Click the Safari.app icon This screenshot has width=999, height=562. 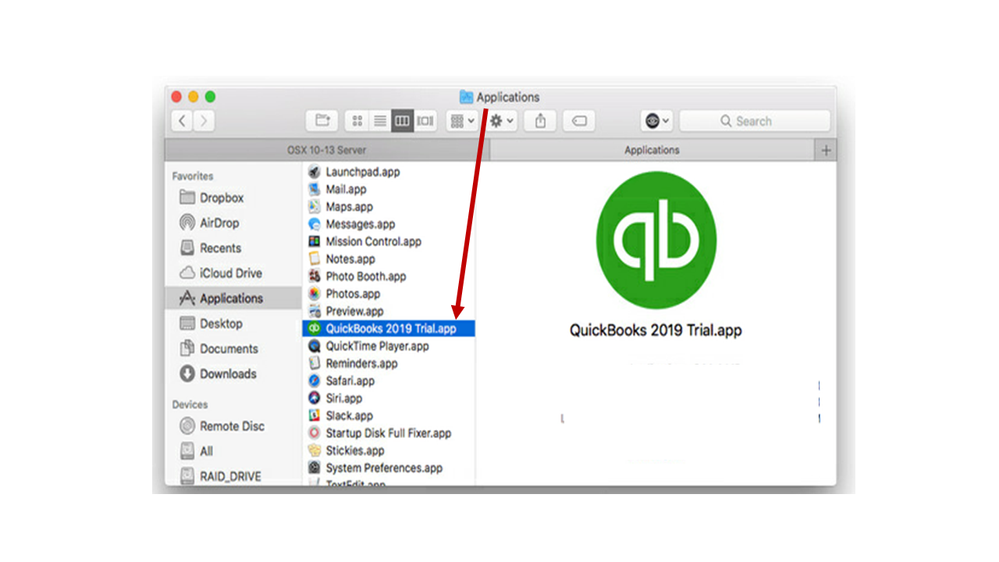coord(314,381)
